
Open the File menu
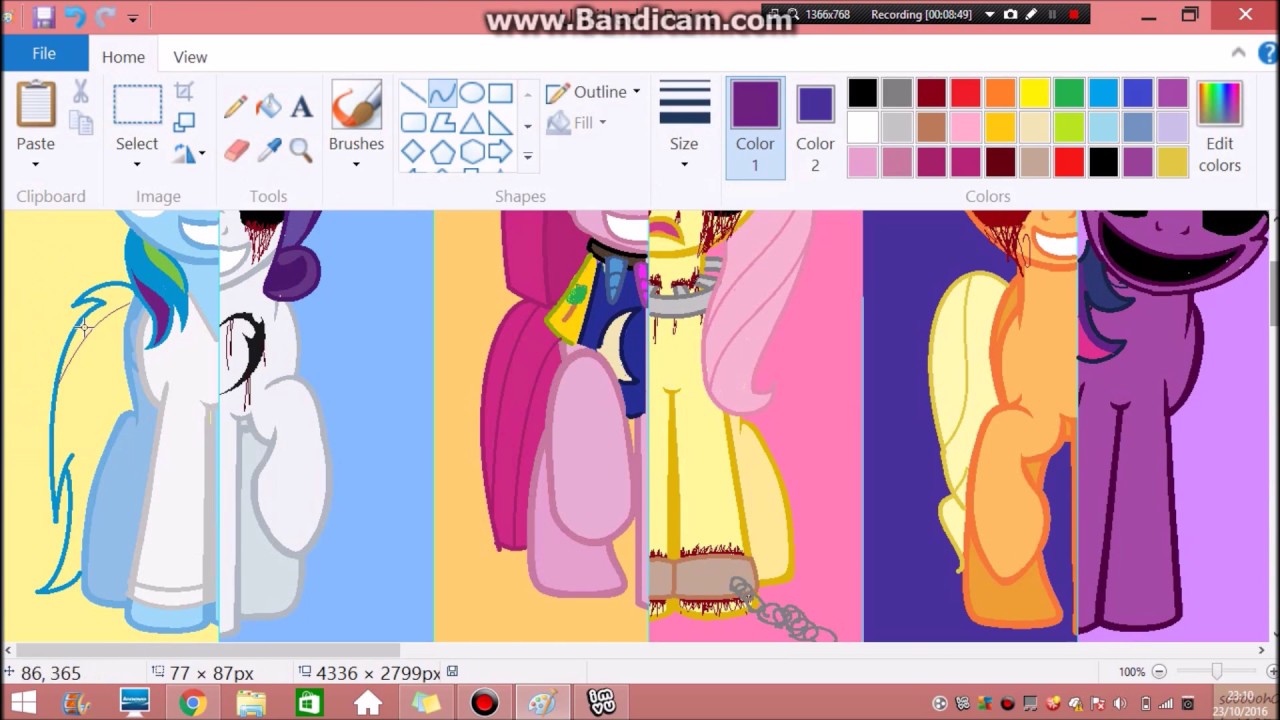coord(44,54)
